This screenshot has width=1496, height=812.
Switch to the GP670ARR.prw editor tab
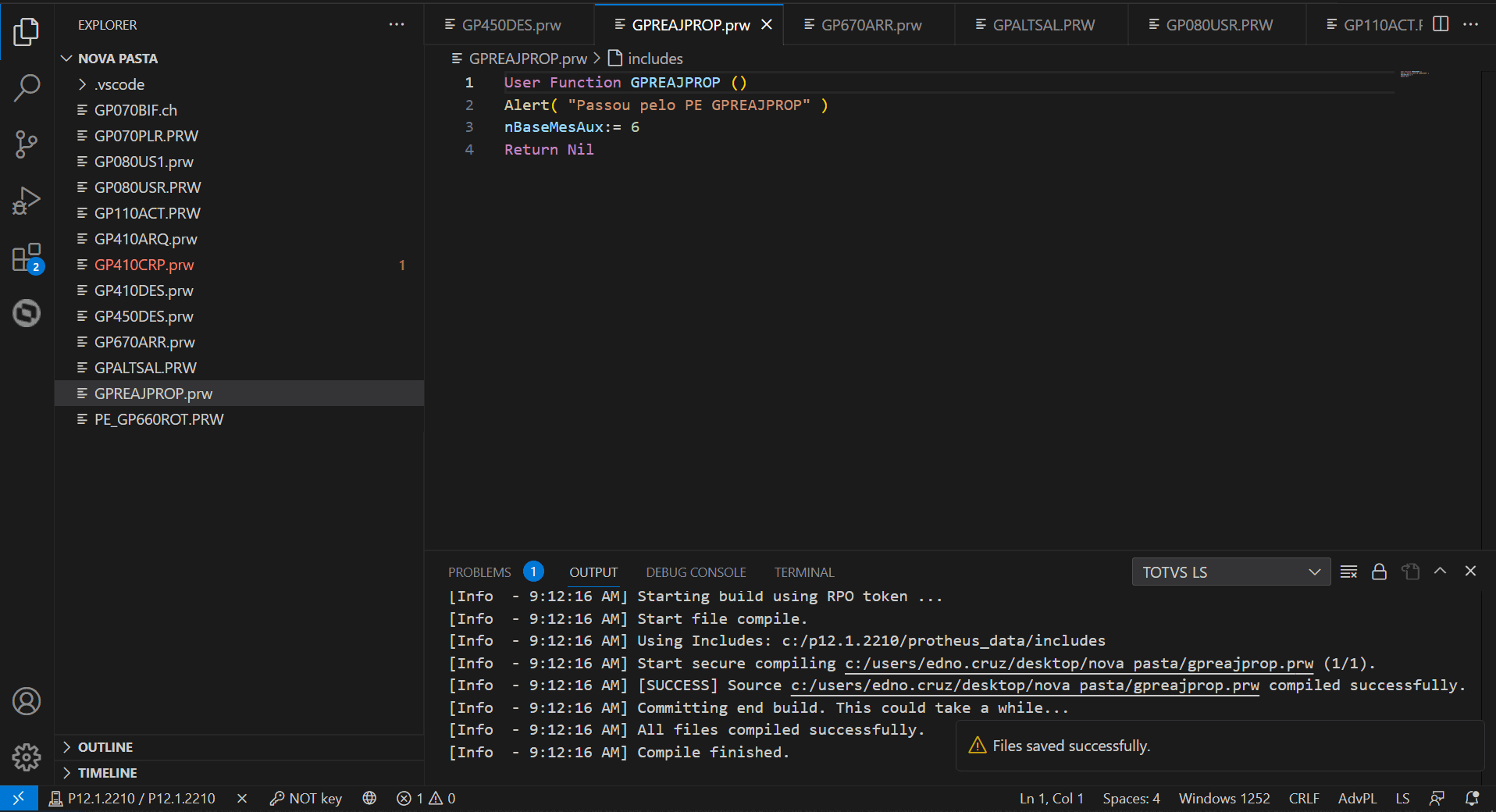click(x=871, y=24)
